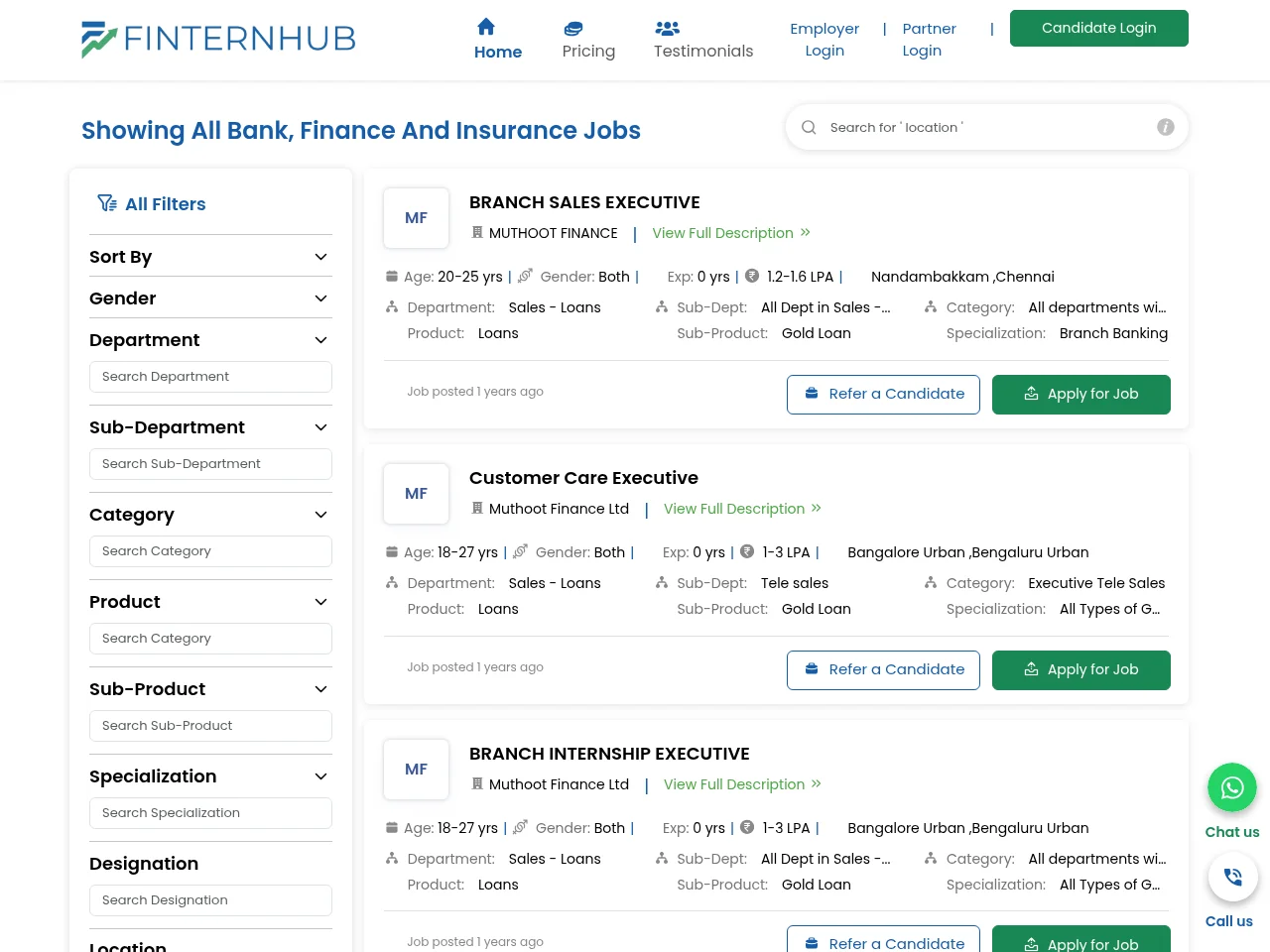Collapse the Sub-Department filter chevron

tap(320, 427)
